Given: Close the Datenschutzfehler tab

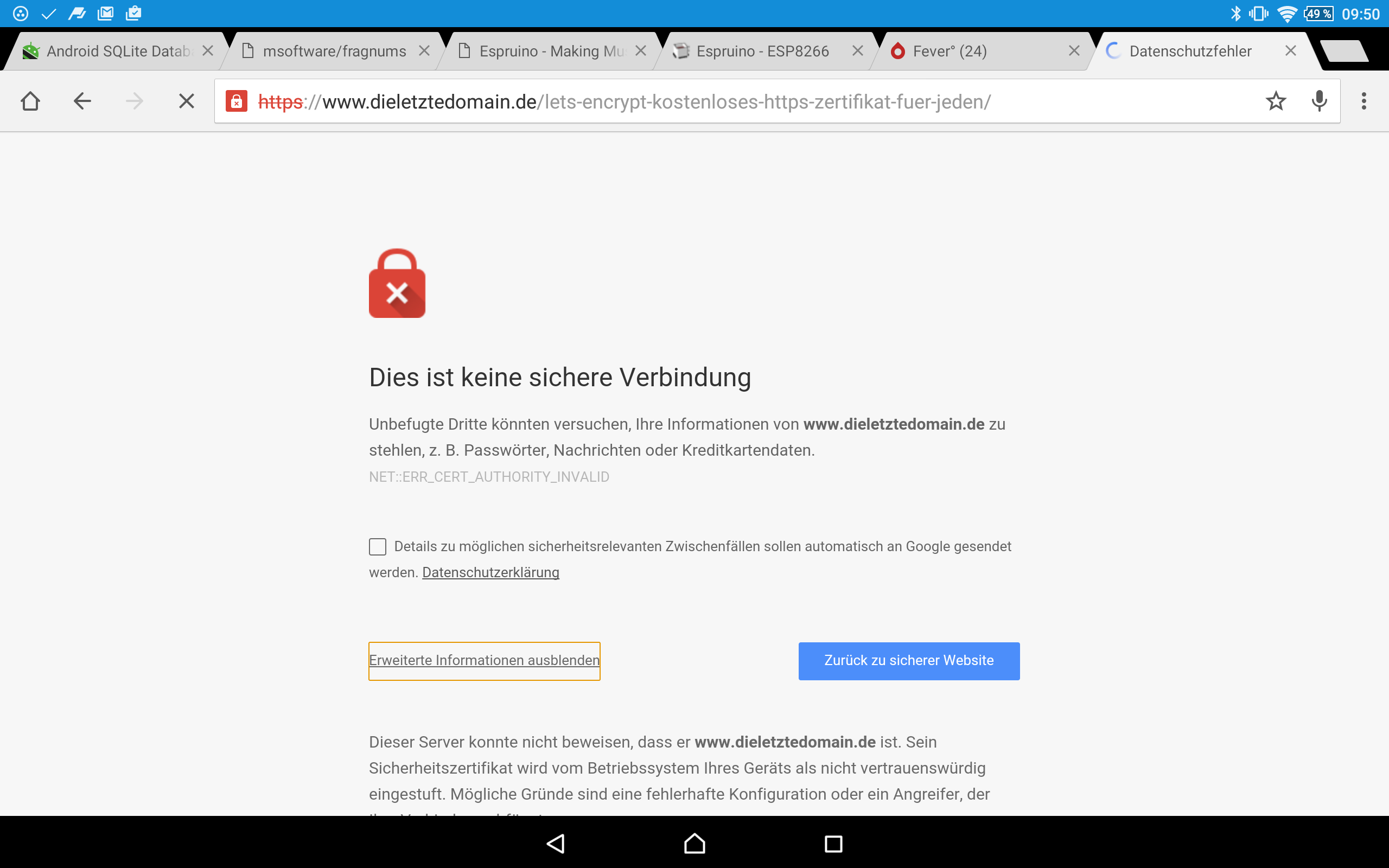Looking at the screenshot, I should tap(1290, 51).
